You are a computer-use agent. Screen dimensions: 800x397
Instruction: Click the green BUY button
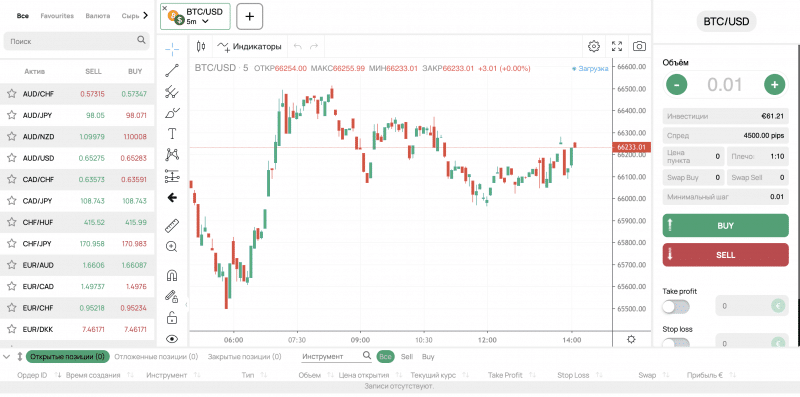[x=726, y=226]
